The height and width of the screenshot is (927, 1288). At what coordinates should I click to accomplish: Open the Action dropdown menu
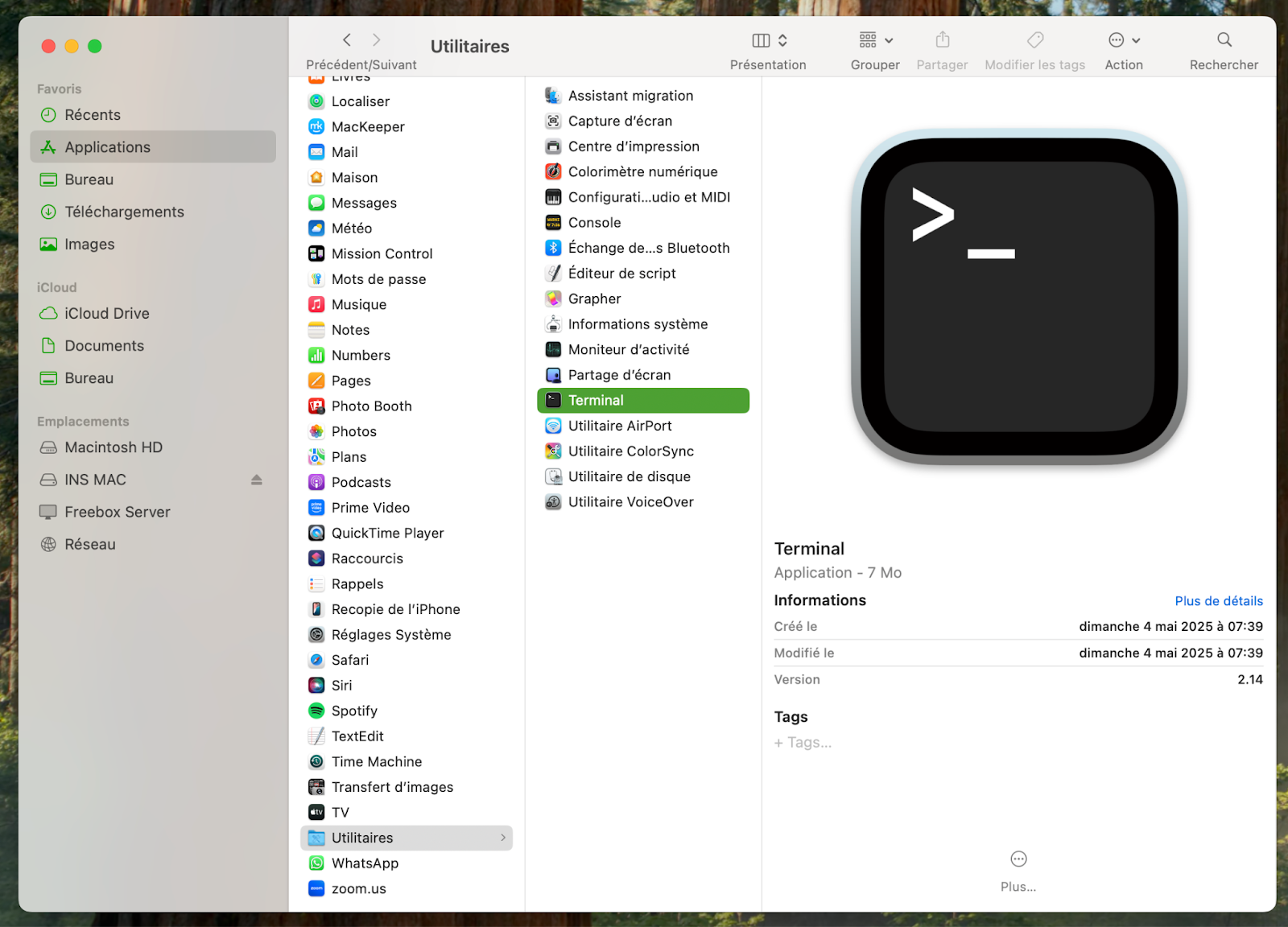(1124, 39)
